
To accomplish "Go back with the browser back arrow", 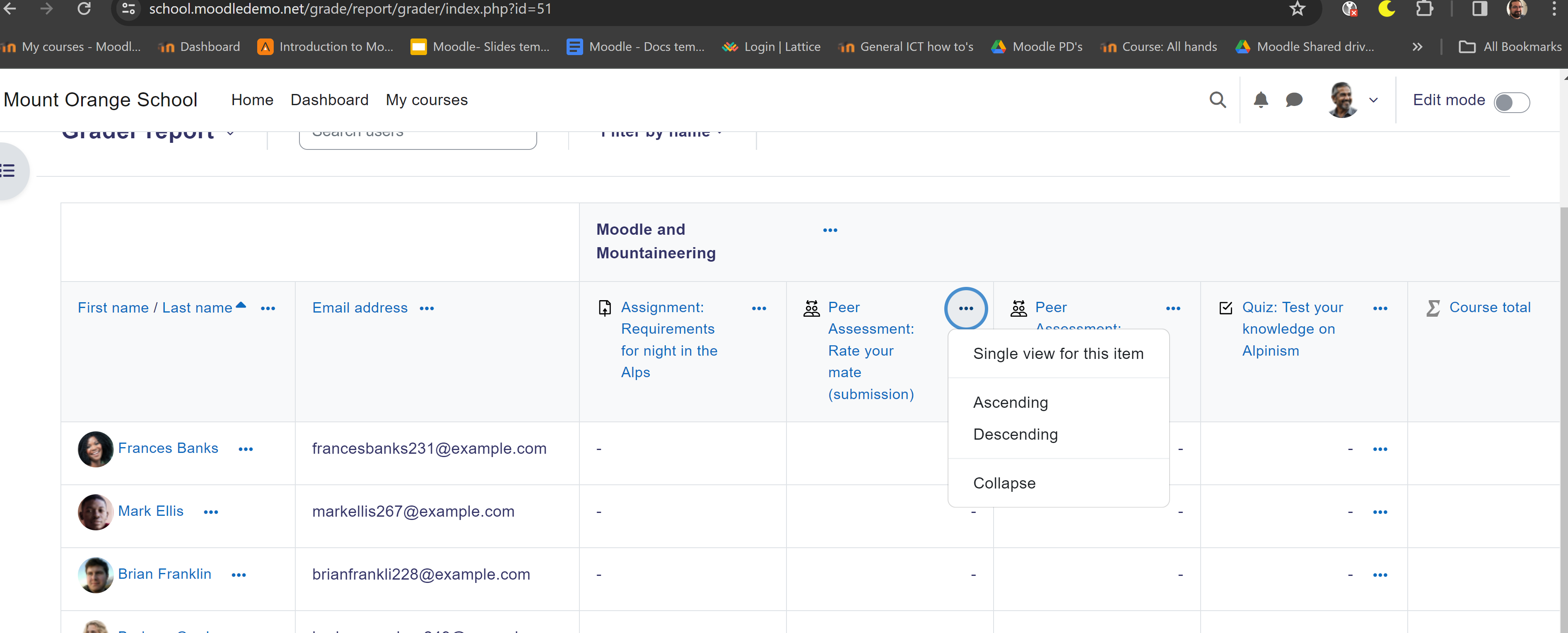I will click(x=10, y=9).
